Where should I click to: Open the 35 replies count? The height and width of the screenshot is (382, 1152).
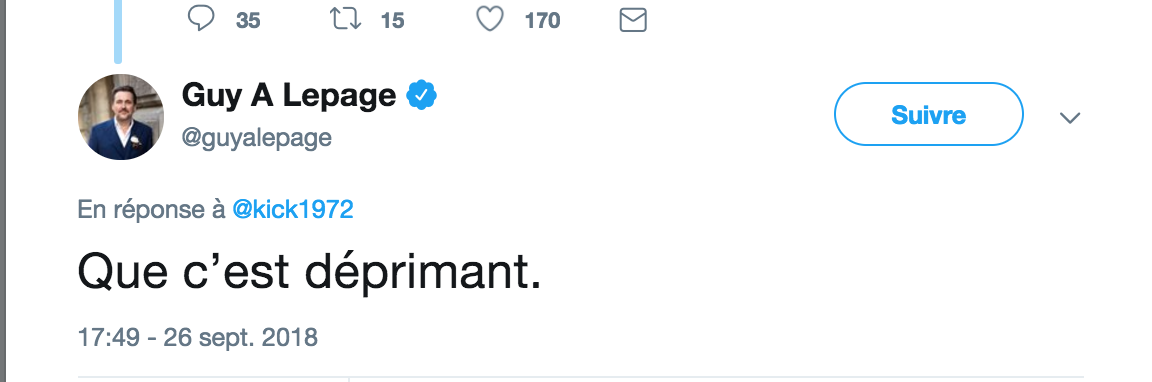coord(248,21)
